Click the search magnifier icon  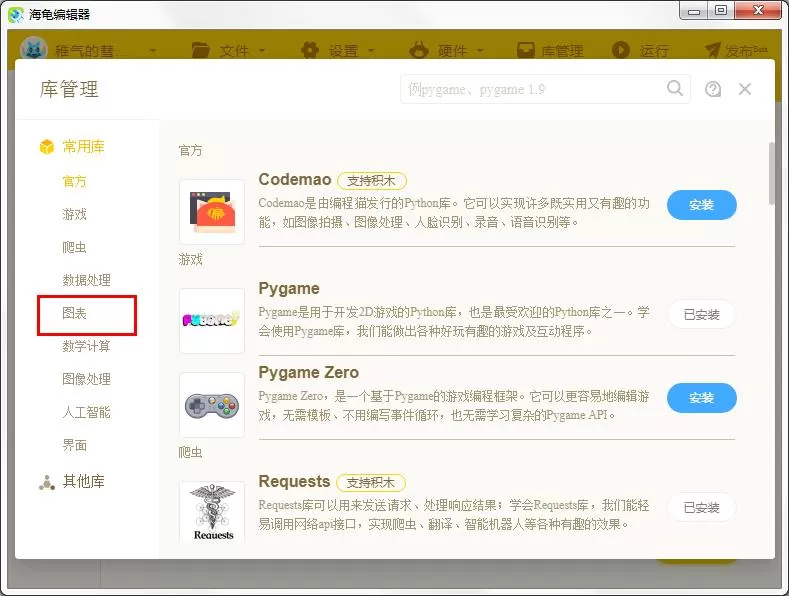(x=675, y=89)
